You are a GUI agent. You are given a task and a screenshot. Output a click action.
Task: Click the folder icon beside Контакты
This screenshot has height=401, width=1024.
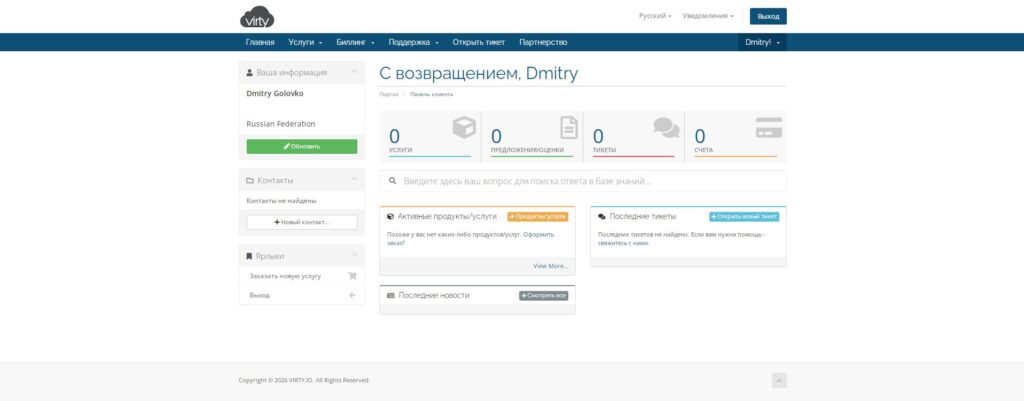pos(249,180)
